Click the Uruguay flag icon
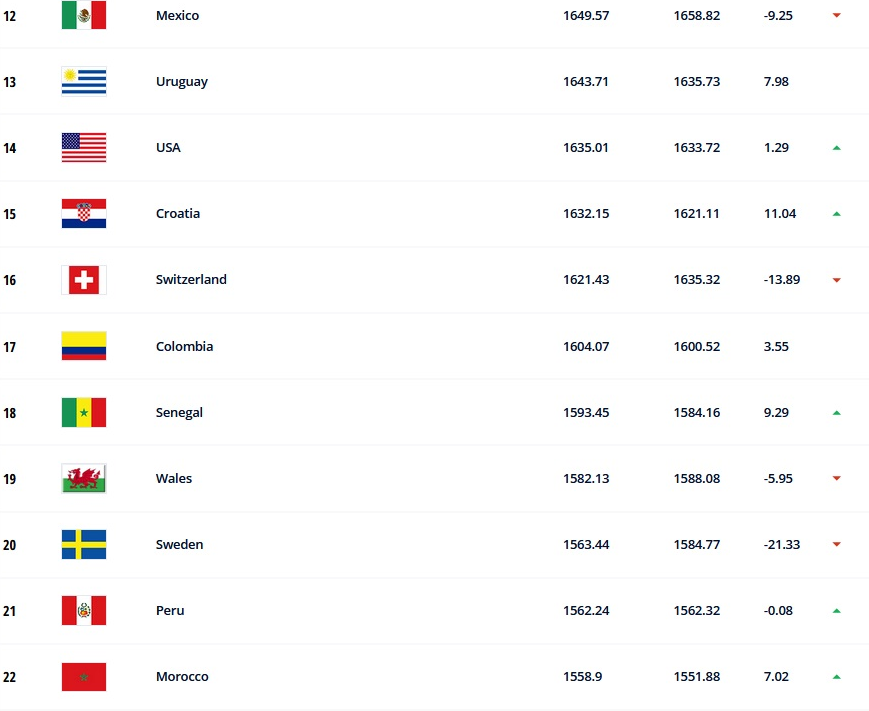 click(84, 81)
